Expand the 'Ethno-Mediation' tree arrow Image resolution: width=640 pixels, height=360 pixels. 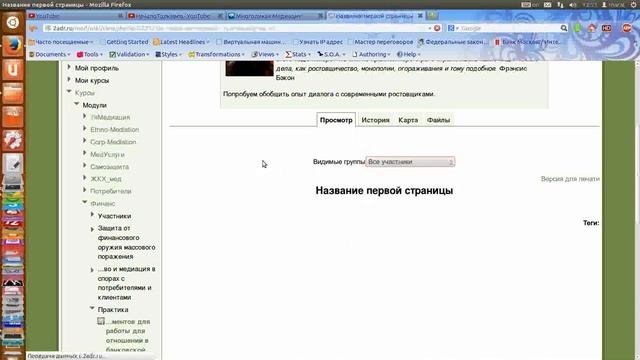click(x=84, y=129)
